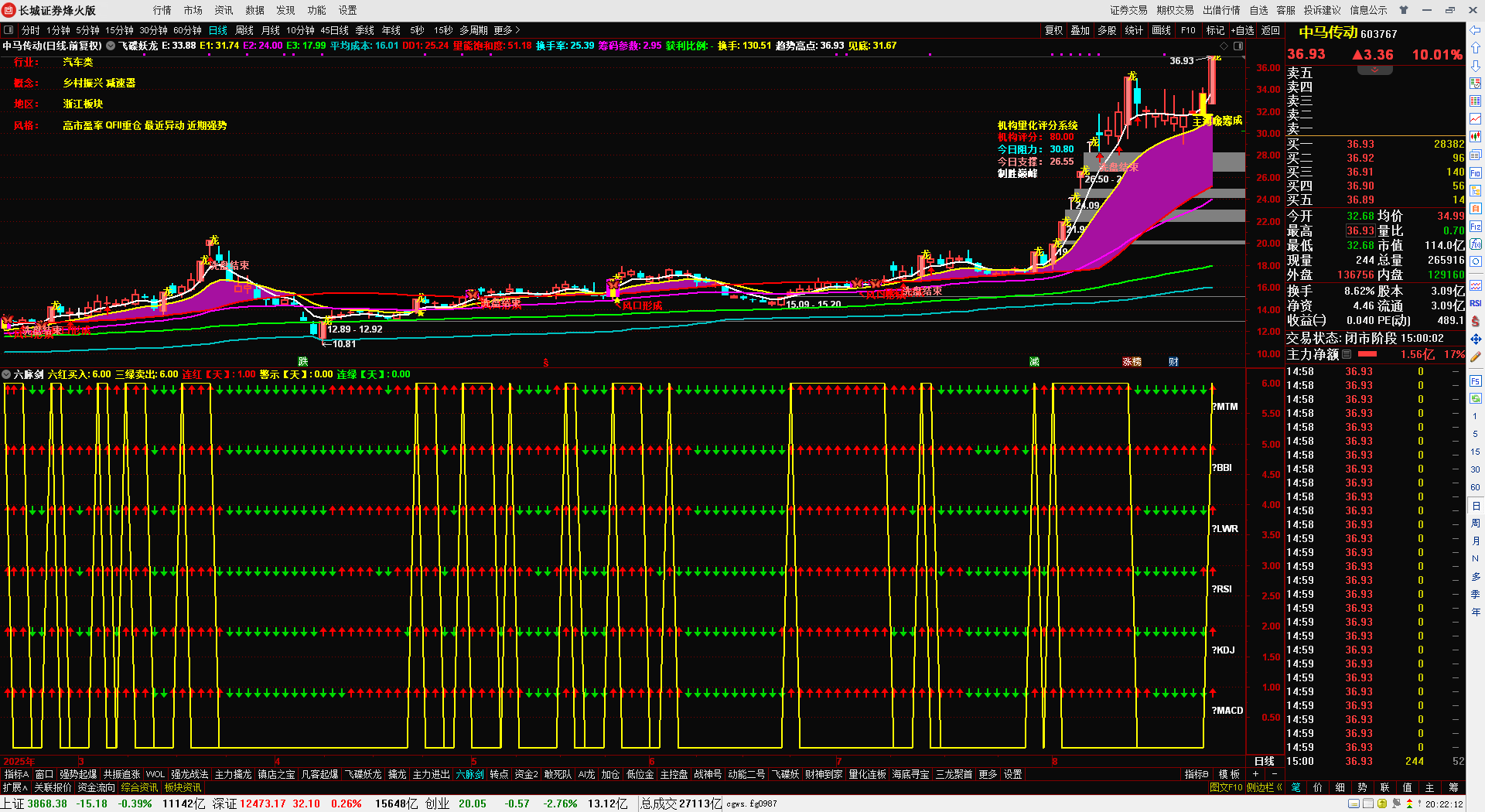Click the 证券交易 link
This screenshot has width=1485, height=812.
[1129, 10]
